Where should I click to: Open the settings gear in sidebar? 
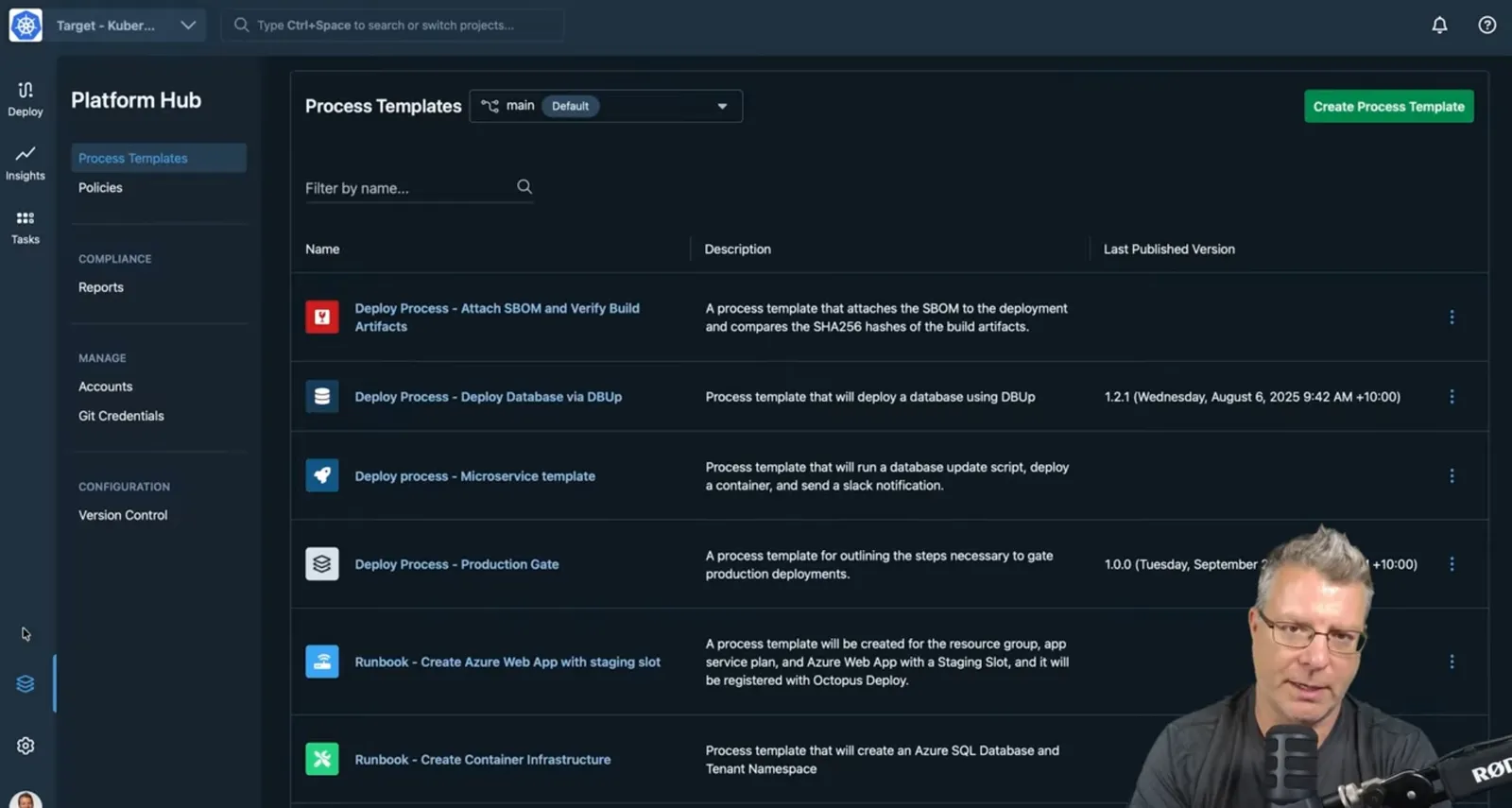coord(26,746)
